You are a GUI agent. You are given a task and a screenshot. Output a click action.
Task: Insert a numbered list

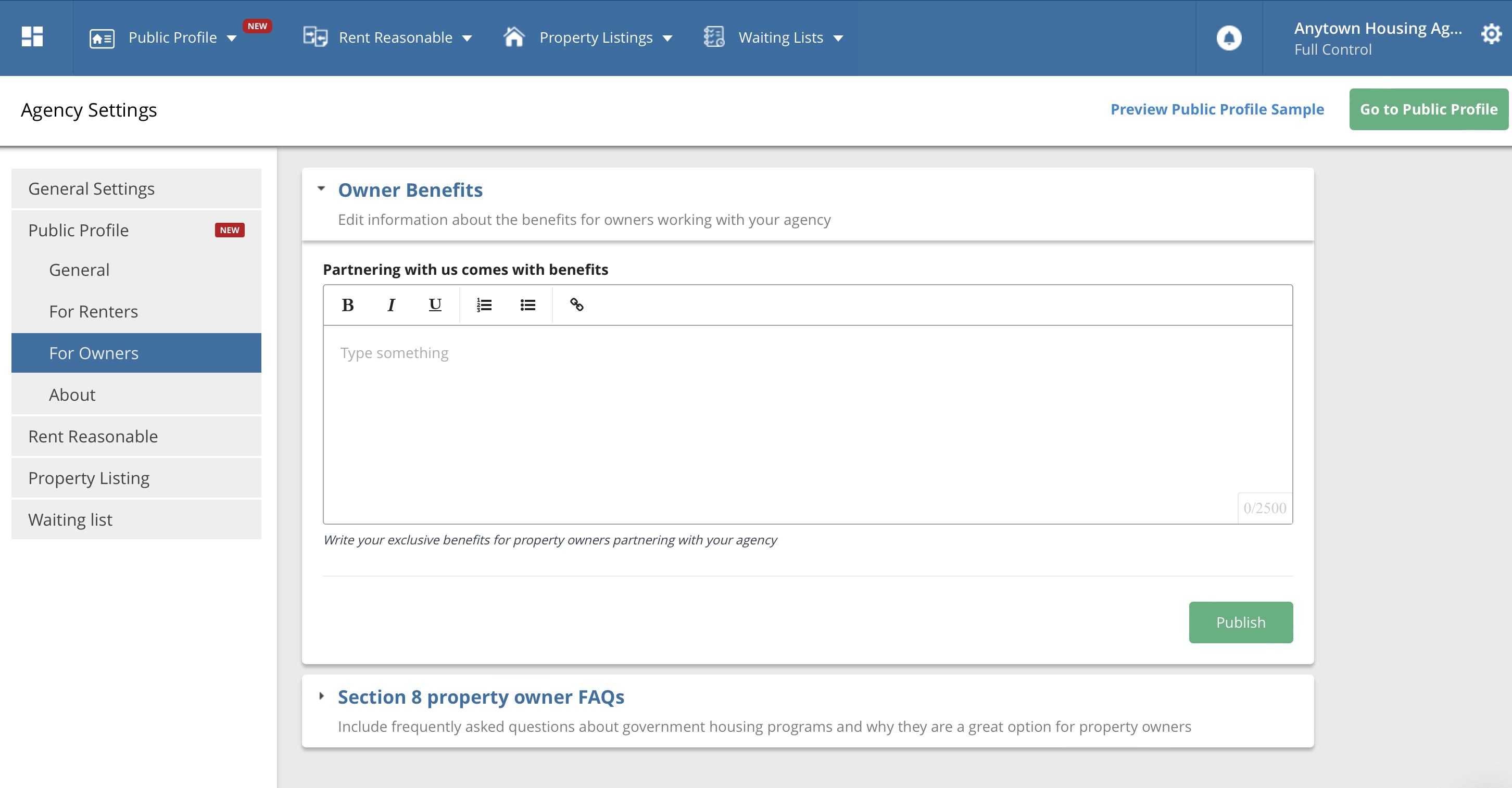[484, 305]
